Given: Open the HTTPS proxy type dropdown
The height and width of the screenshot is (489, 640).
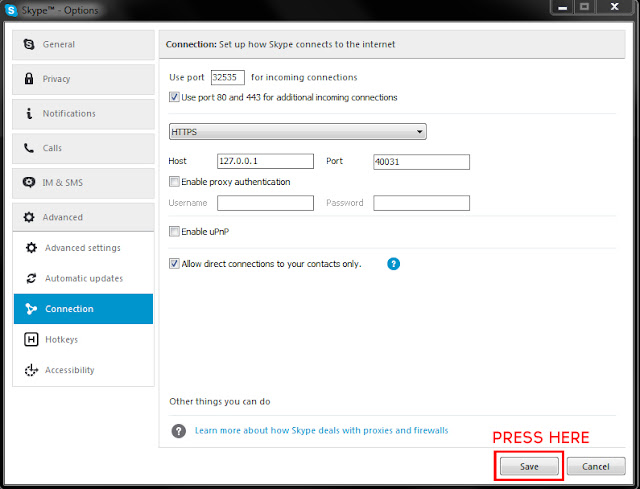Looking at the screenshot, I should [298, 132].
